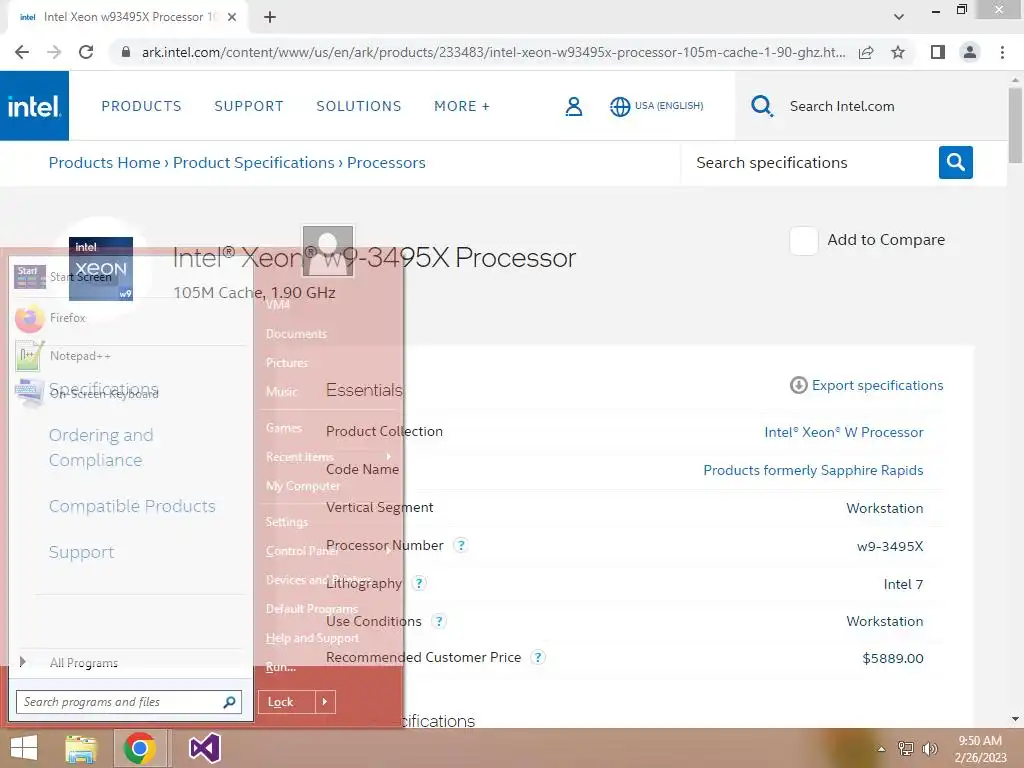The image size is (1024, 768).
Task: Open Documents in the Start menu
Action: [296, 334]
